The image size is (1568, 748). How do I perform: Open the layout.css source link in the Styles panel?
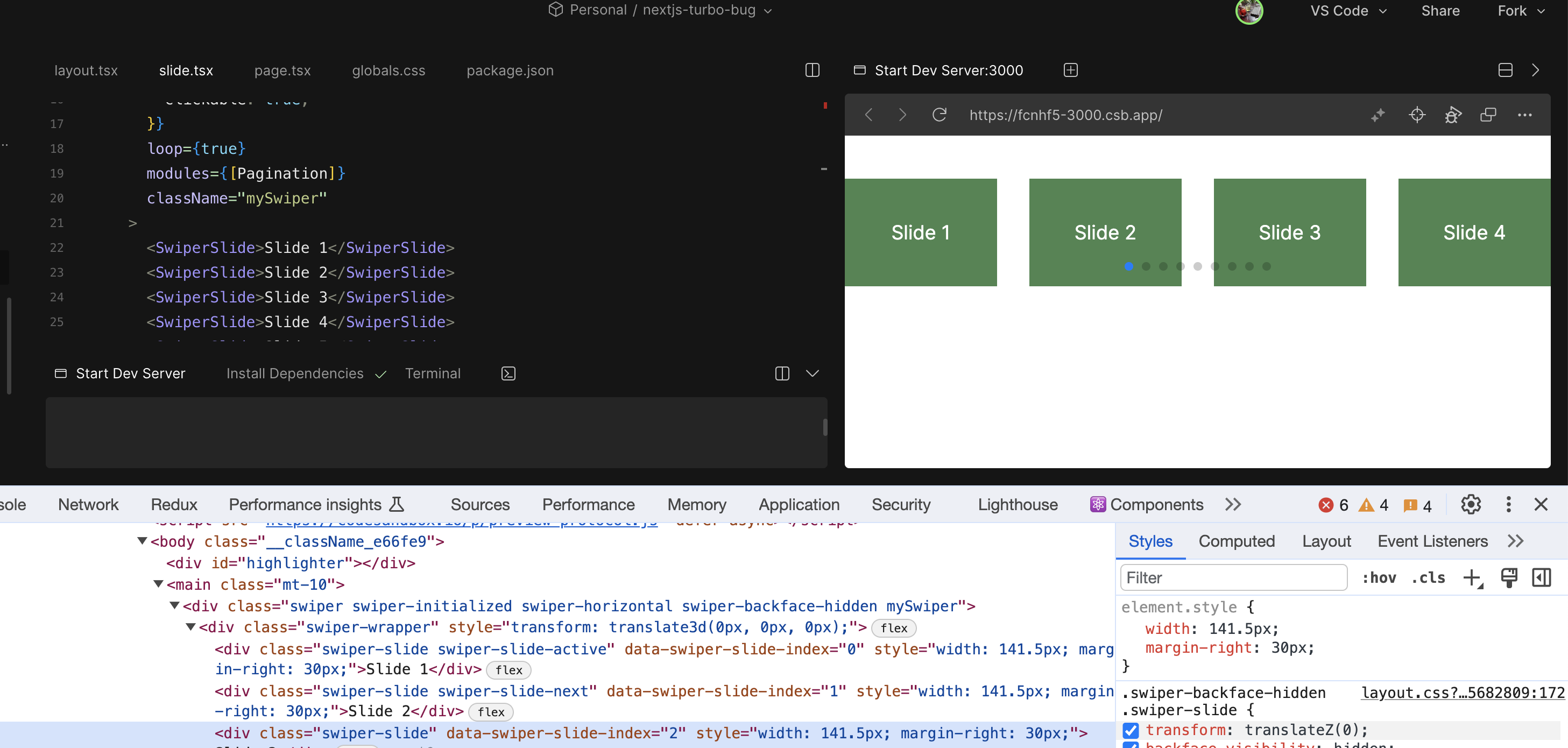coord(1463,692)
